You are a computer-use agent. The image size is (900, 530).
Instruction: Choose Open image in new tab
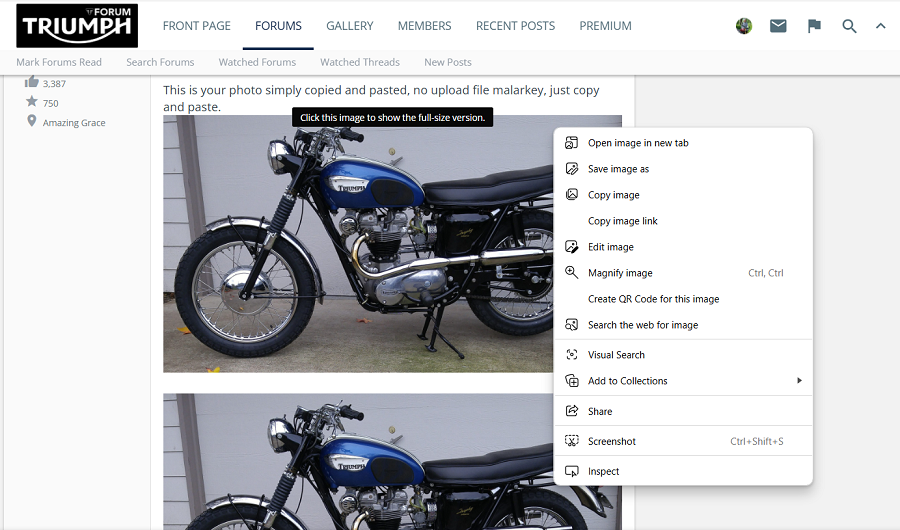coord(683,143)
